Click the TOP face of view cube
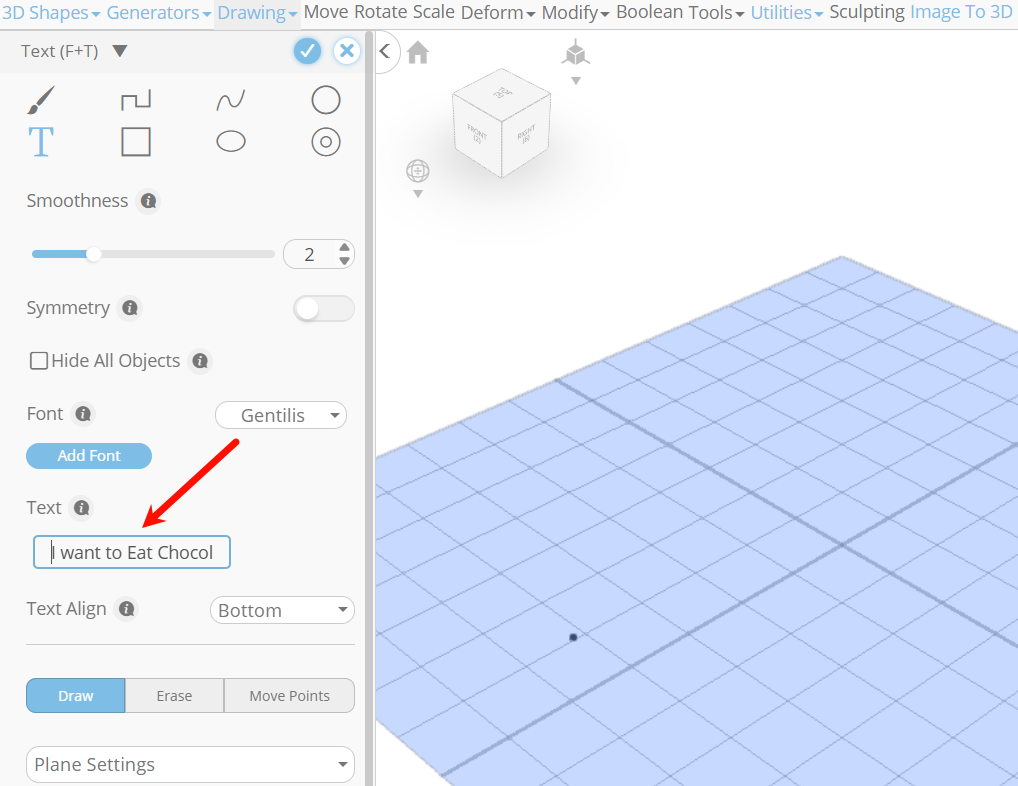The width and height of the screenshot is (1018, 786). coord(501,92)
